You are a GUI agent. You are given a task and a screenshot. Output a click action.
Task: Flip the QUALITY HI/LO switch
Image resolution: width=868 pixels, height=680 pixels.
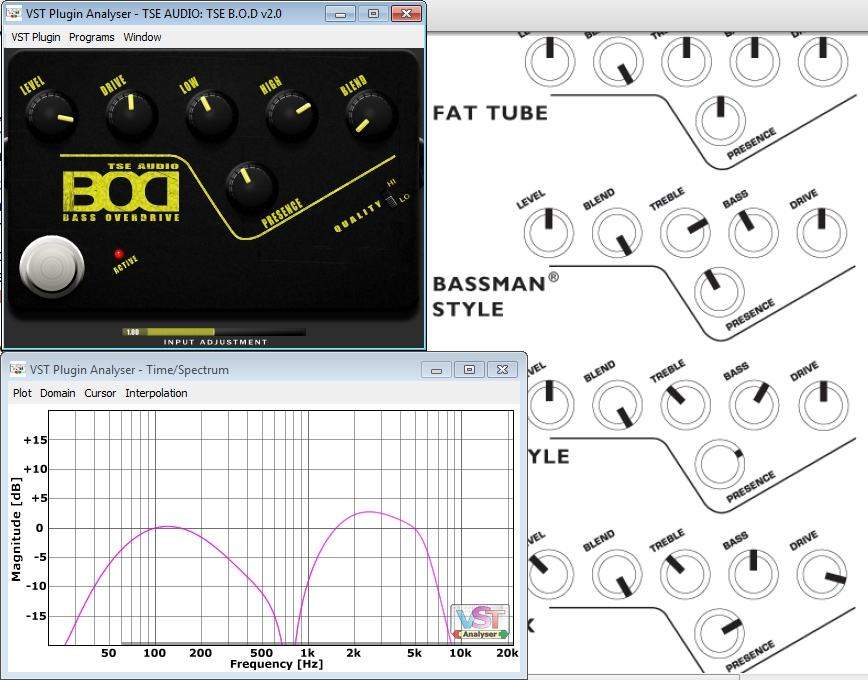tap(391, 198)
